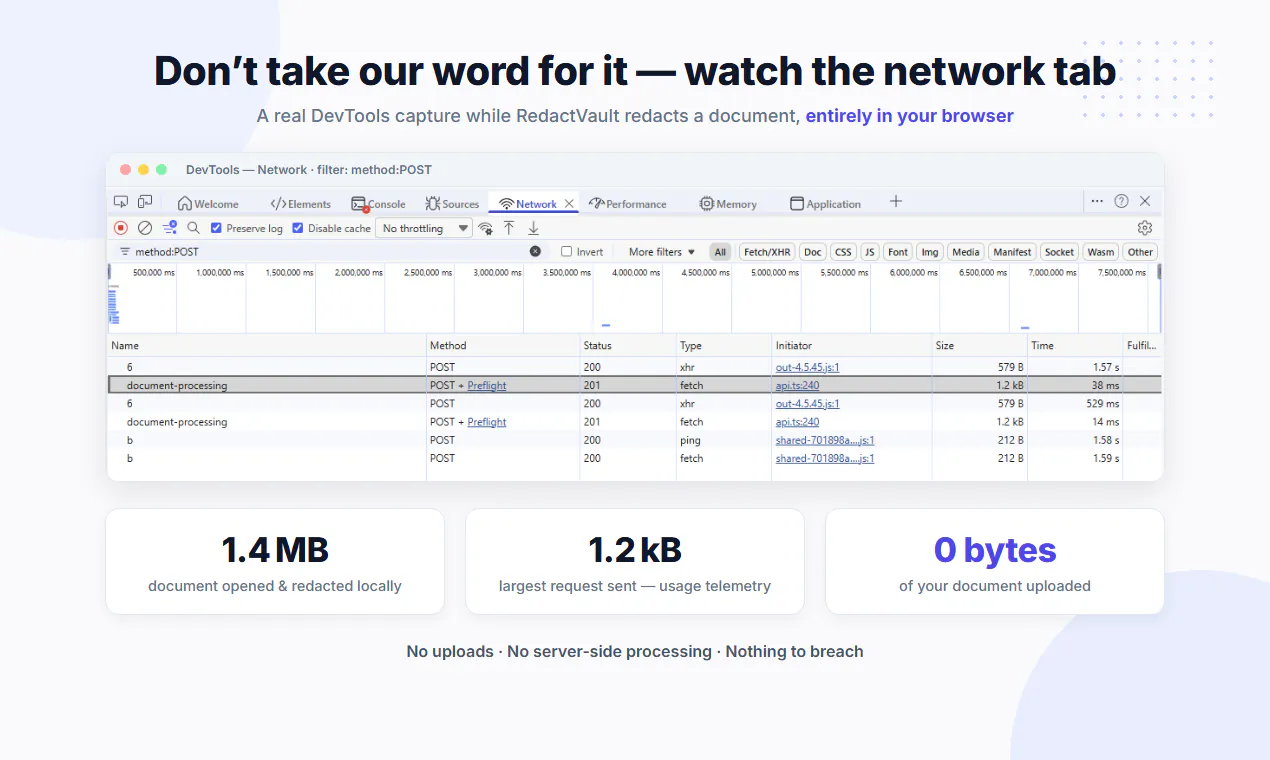Viewport: 1270px width, 760px height.
Task: Sort by the Name column header
Action: pyautogui.click(x=267, y=345)
